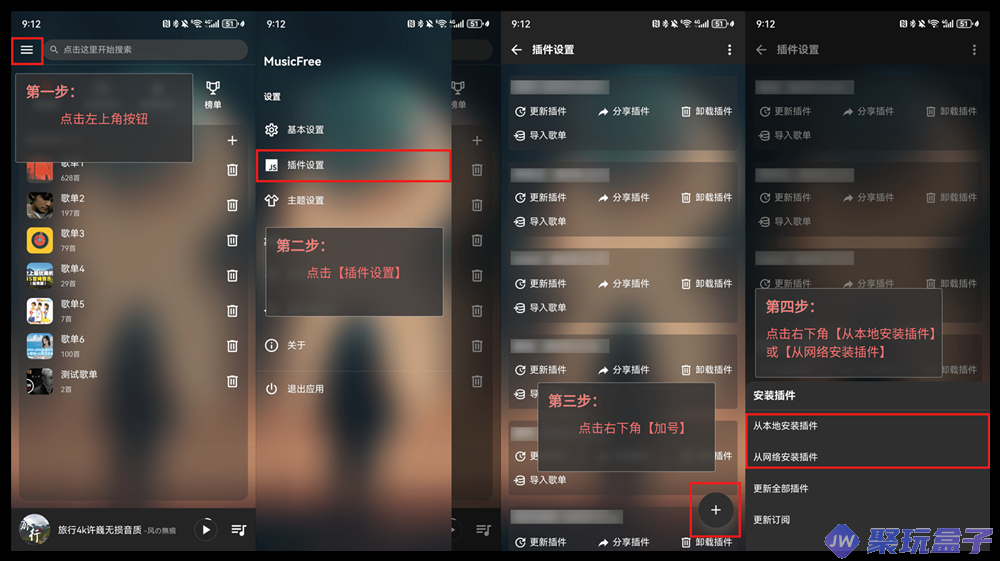Viewport: 1000px width, 561px height.
Task: Open the three-dot overflow menu in 插件设置
Action: coord(730,50)
